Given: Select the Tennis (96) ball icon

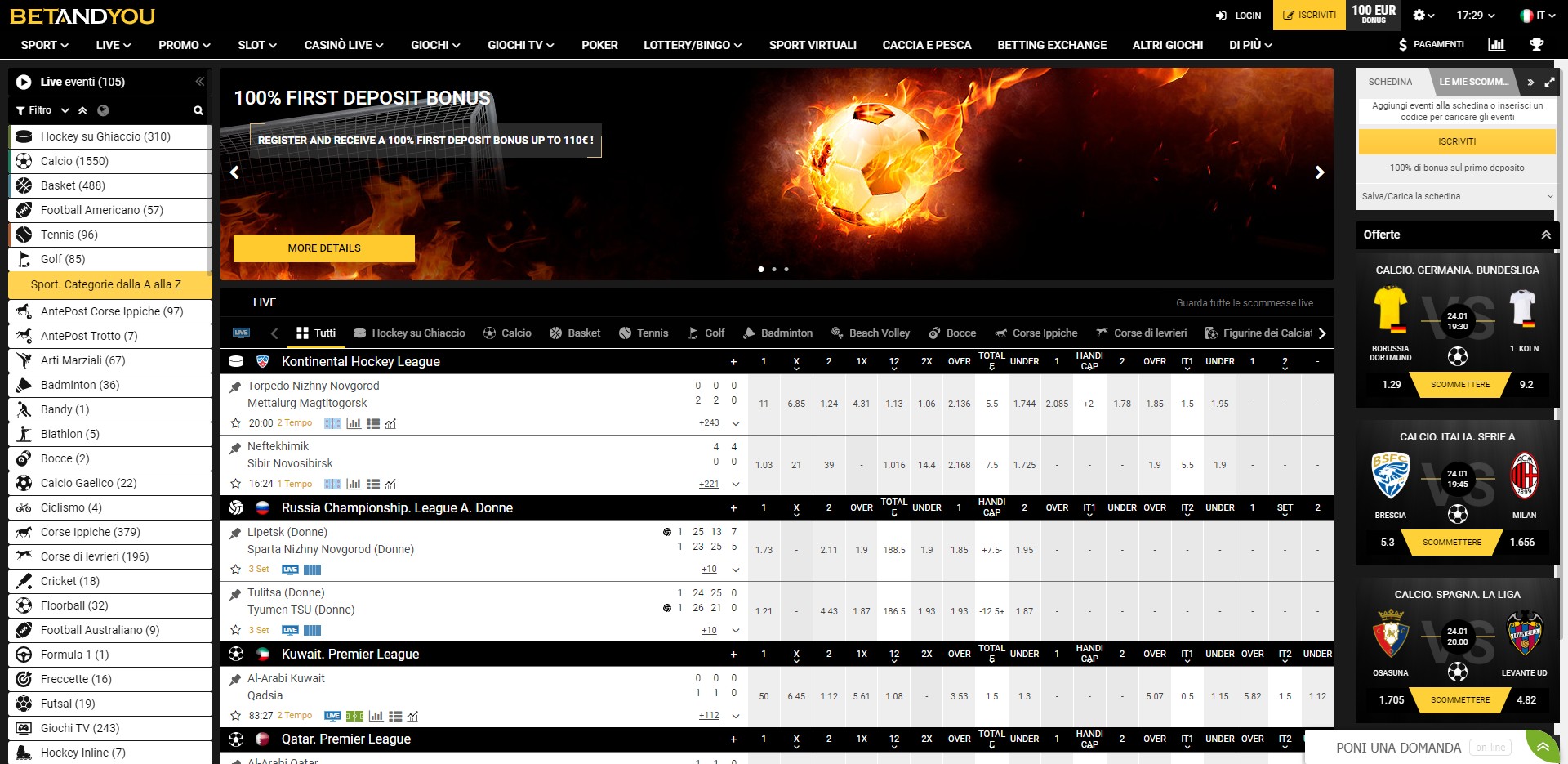Looking at the screenshot, I should pos(24,235).
